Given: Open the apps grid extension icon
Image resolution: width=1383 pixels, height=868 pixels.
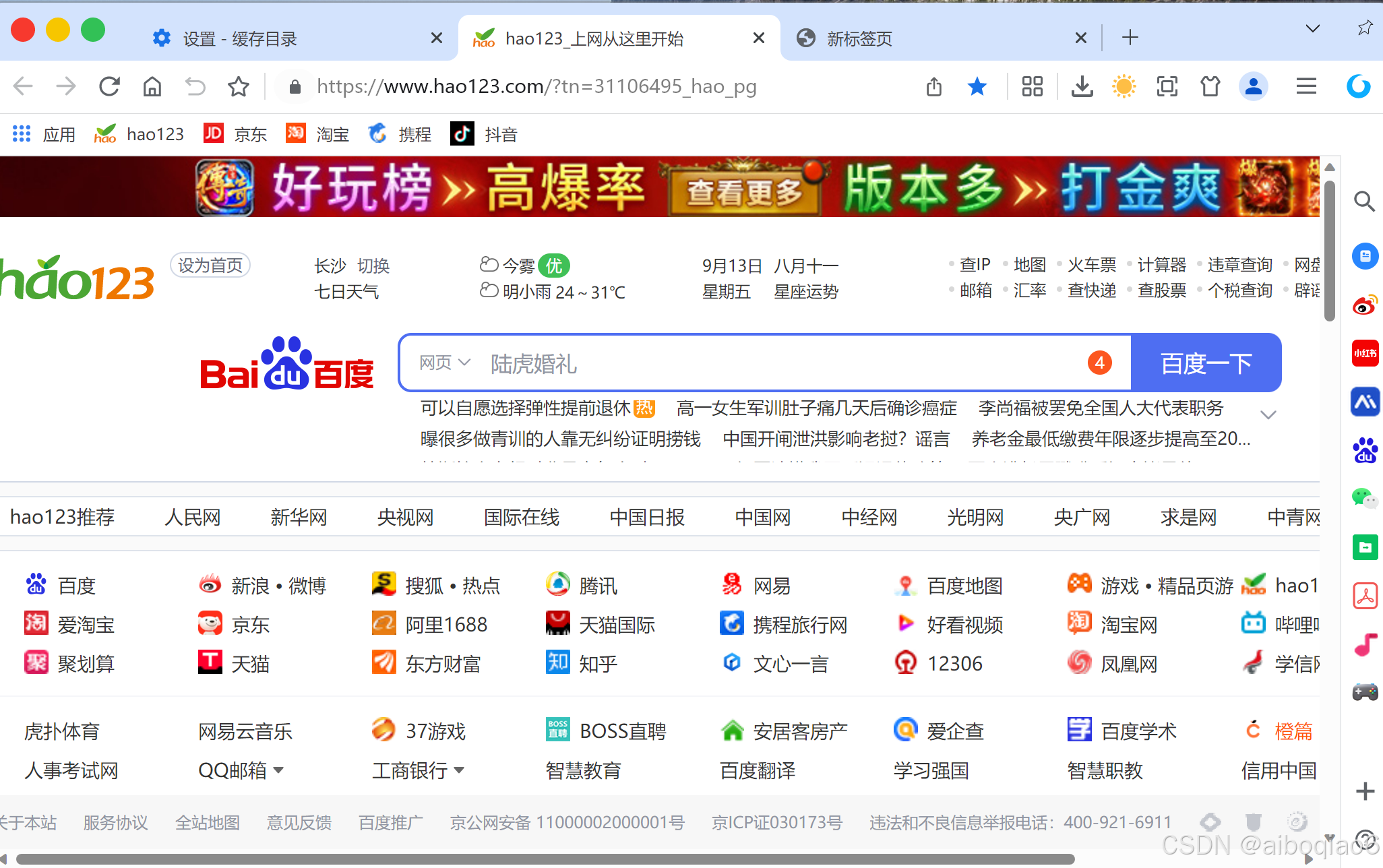Looking at the screenshot, I should coord(1032,86).
